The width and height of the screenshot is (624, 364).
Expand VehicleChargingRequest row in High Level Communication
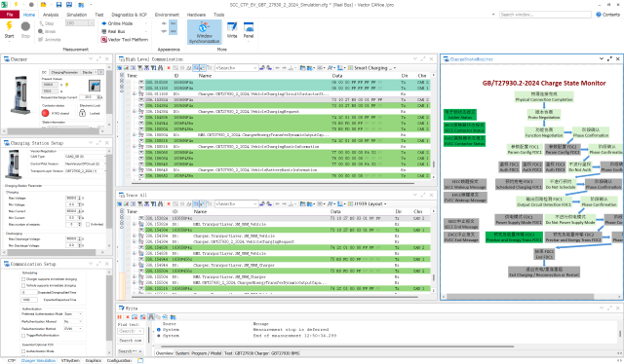click(x=134, y=111)
